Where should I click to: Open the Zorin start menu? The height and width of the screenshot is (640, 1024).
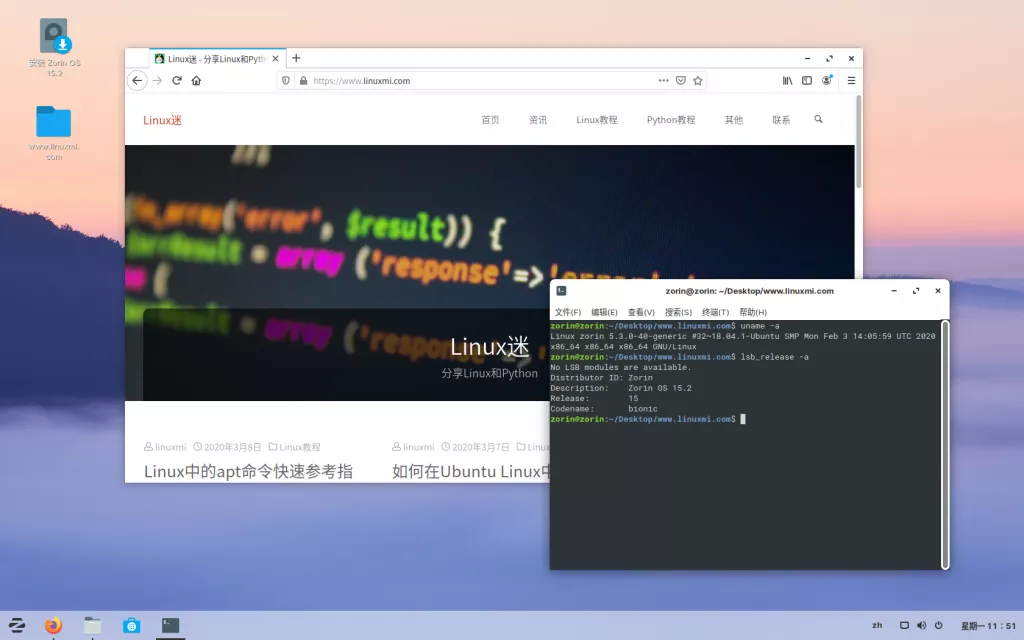point(17,625)
